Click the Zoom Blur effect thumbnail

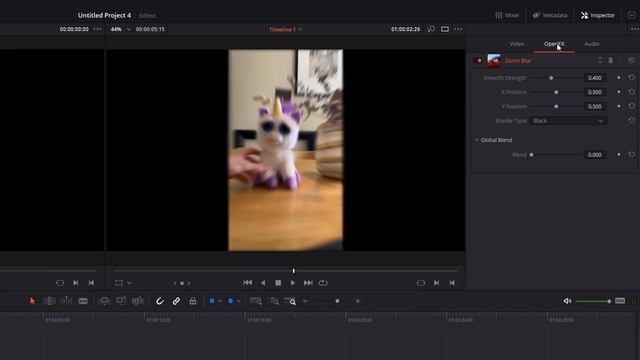click(x=494, y=60)
